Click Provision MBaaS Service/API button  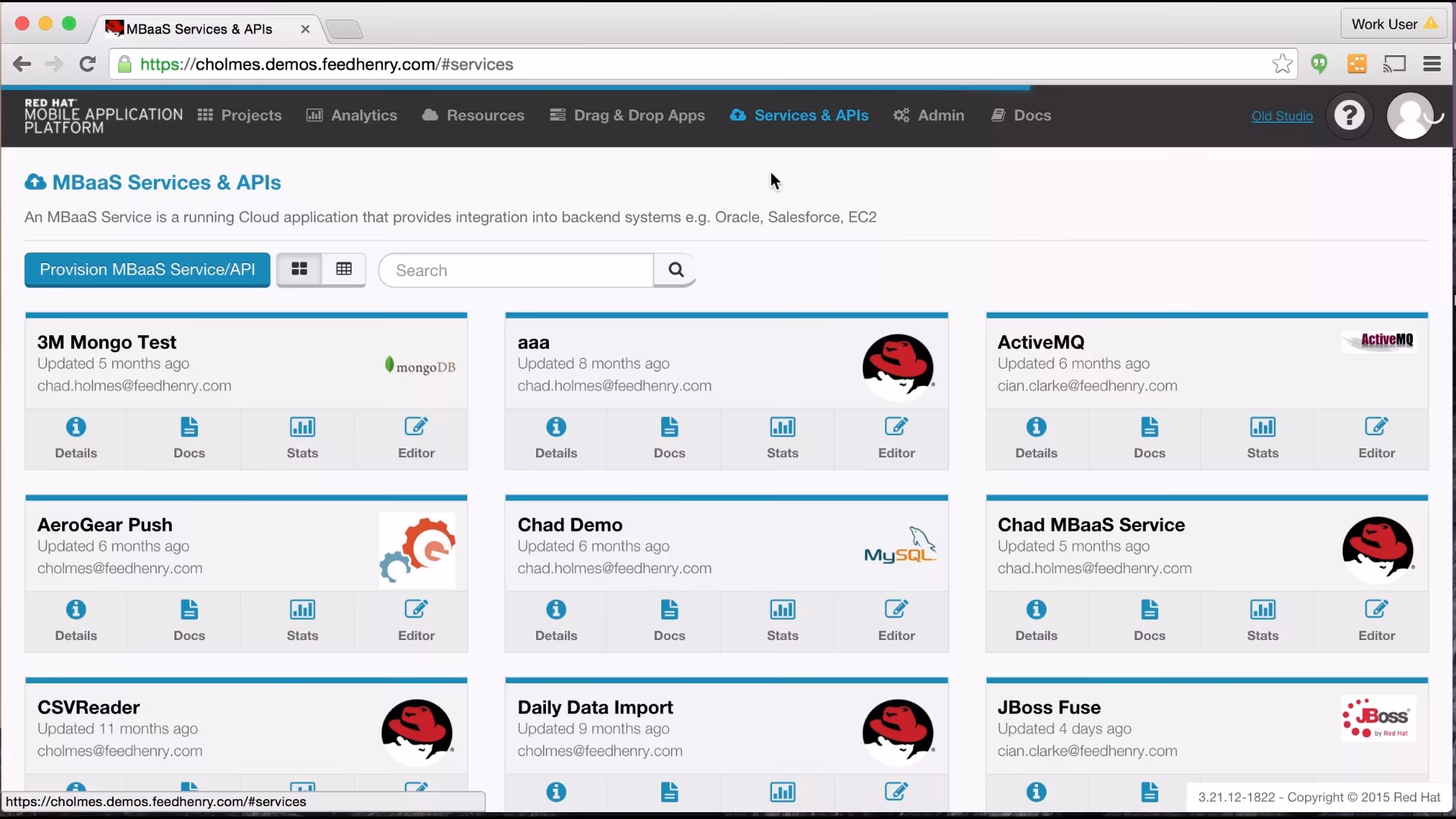coord(147,270)
